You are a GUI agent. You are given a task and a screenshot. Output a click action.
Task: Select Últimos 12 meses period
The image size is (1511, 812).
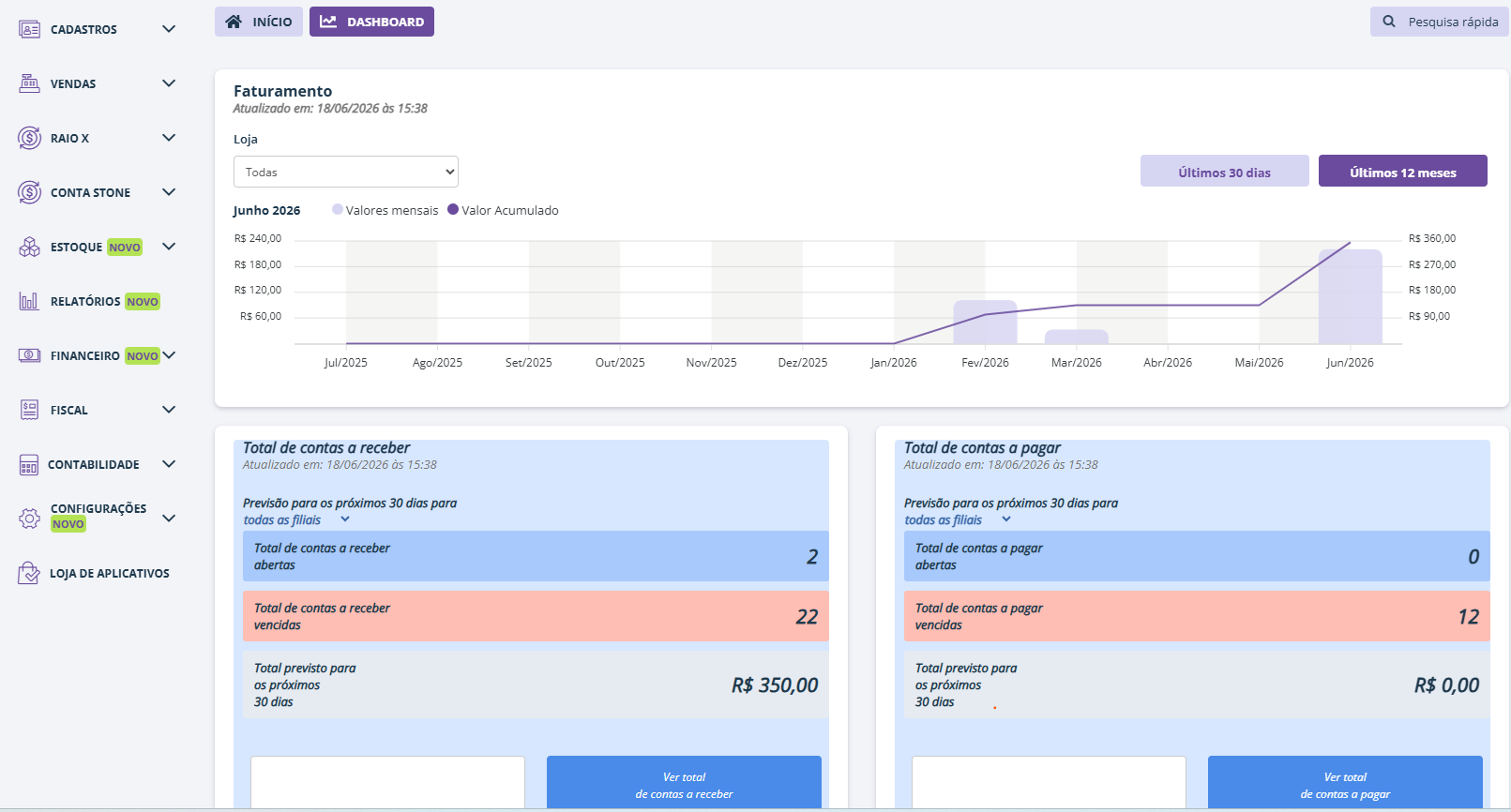(1403, 171)
